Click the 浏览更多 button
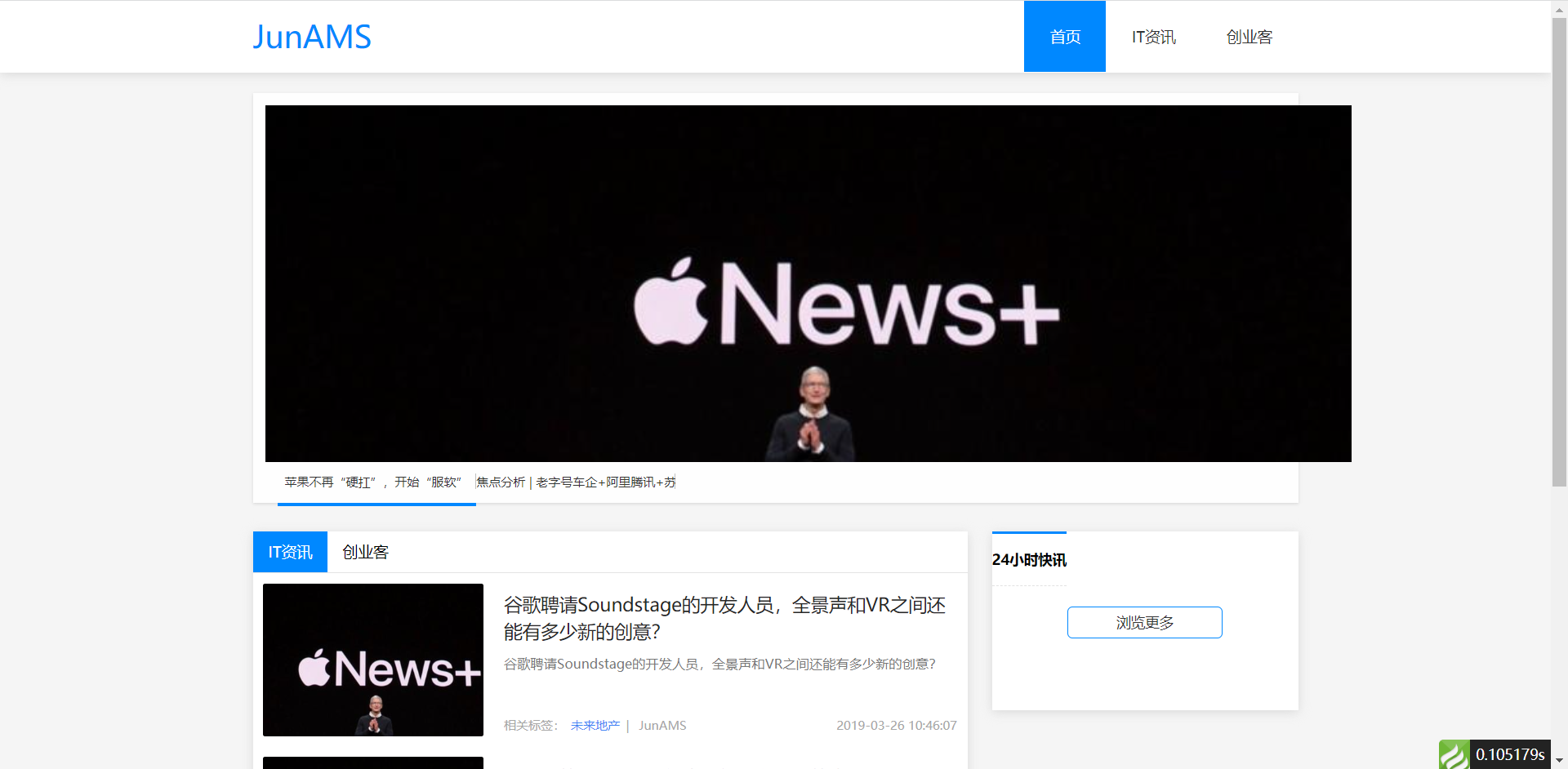Screen dimensions: 1568x769 click(x=1144, y=622)
